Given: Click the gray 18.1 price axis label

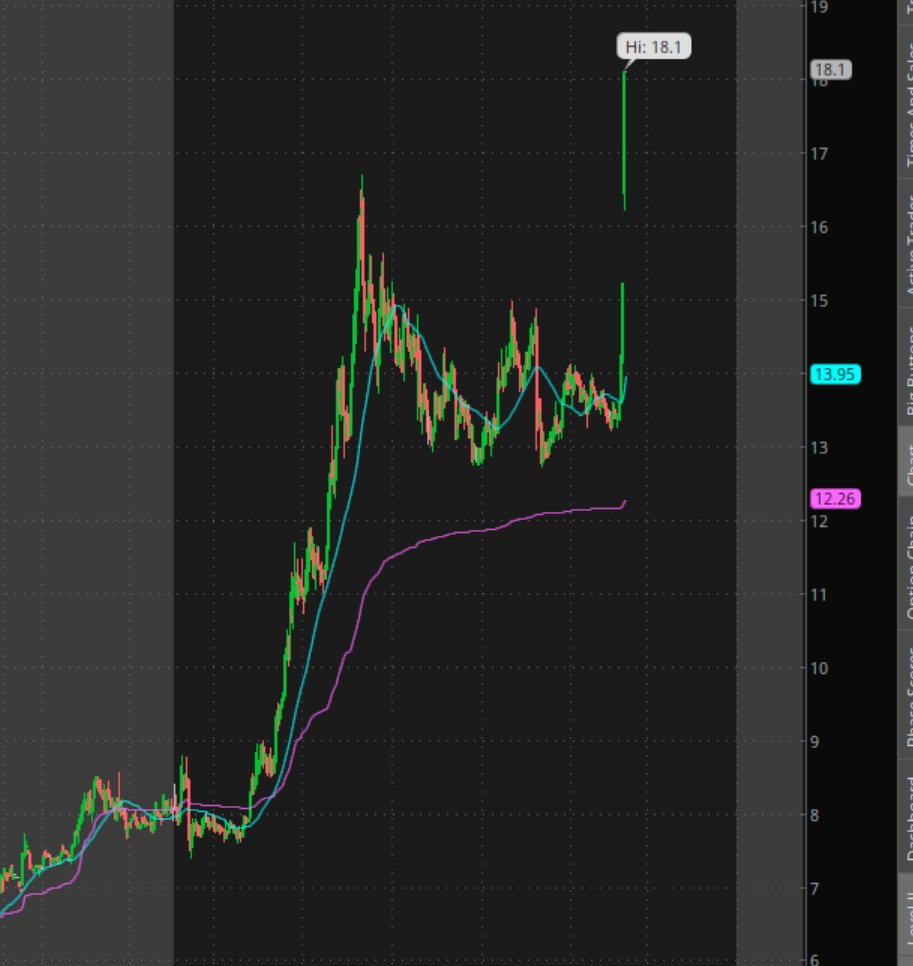Looking at the screenshot, I should 830,70.
